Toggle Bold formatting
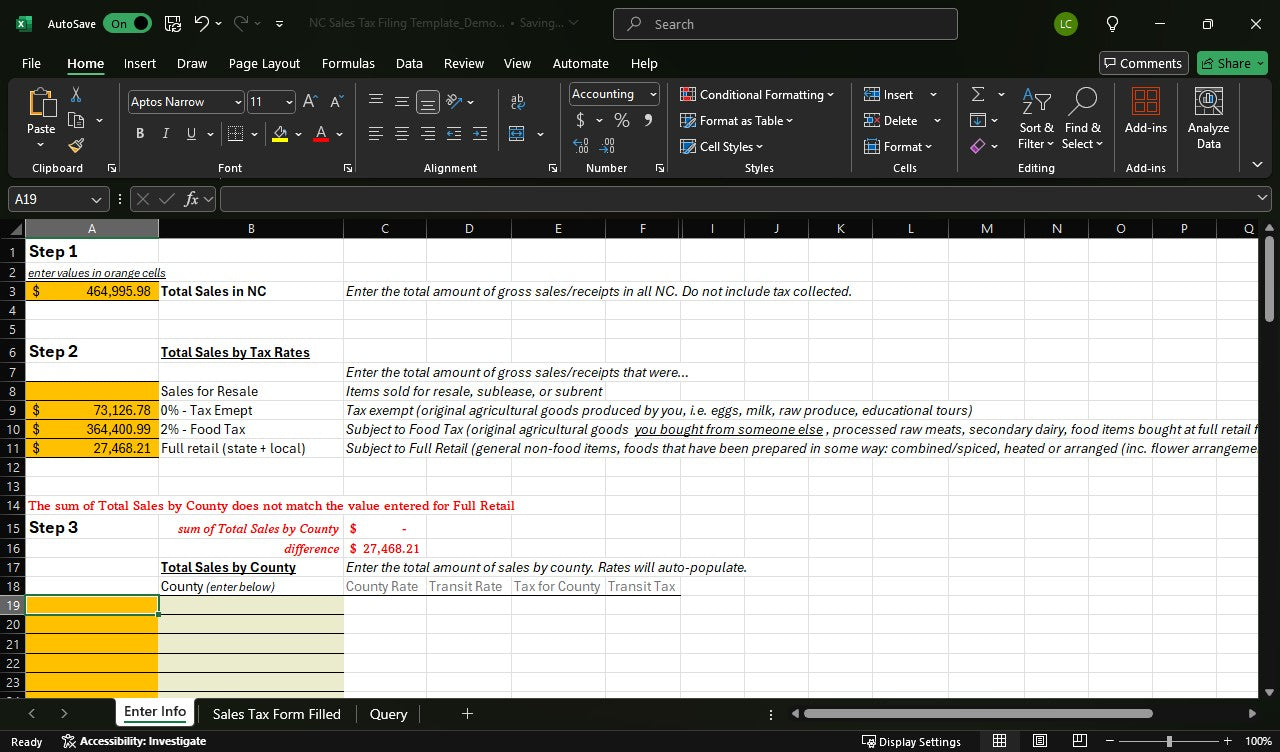The image size is (1280, 752). [x=140, y=134]
